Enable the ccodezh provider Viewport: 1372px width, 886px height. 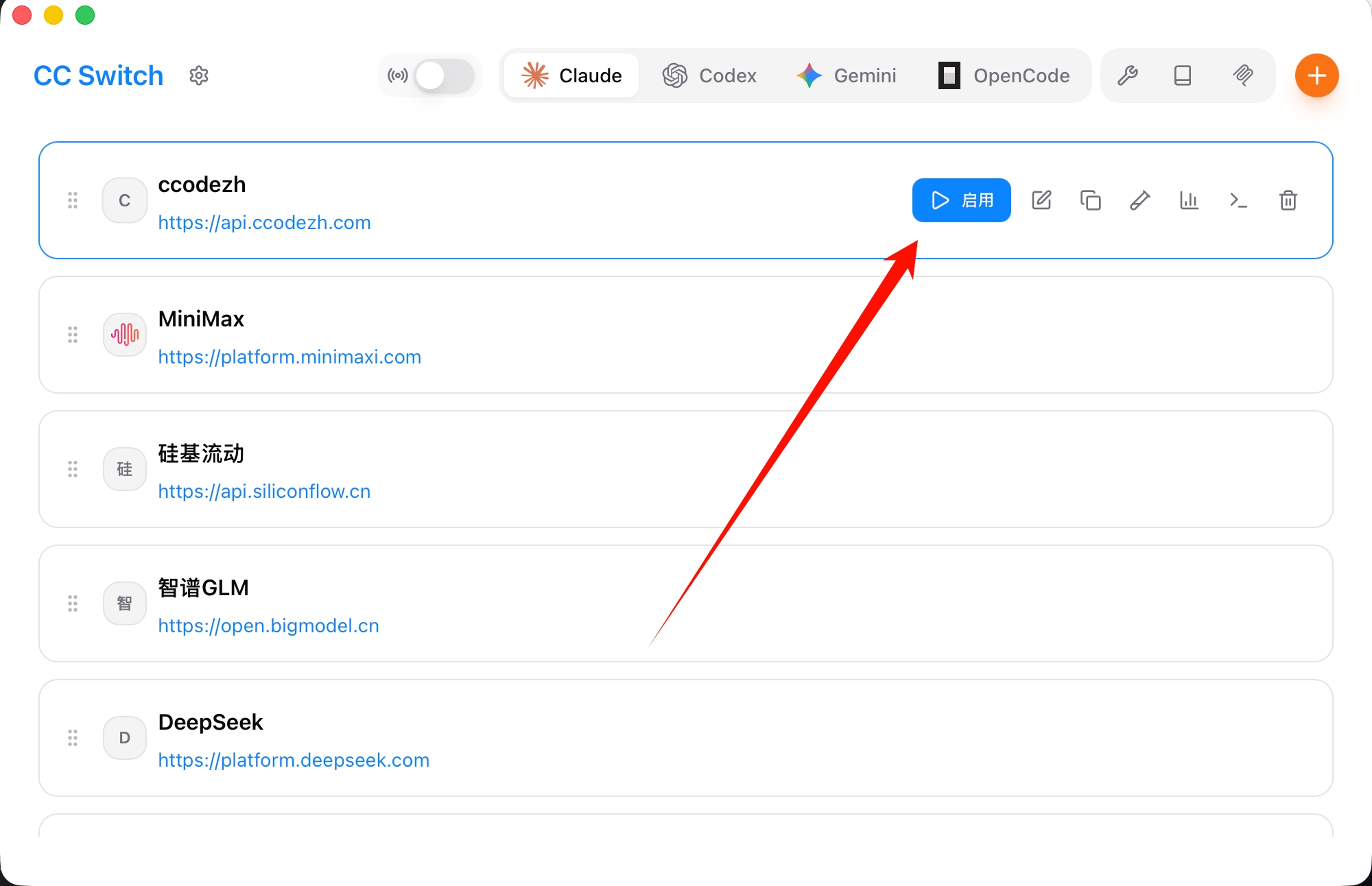click(961, 200)
